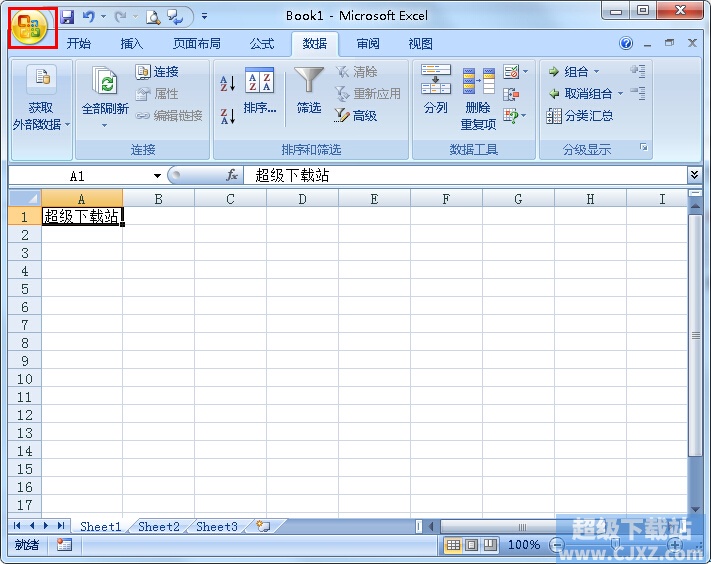Open the Sort dialog (排序...)
Screen dimensions: 711x564
[x=259, y=91]
